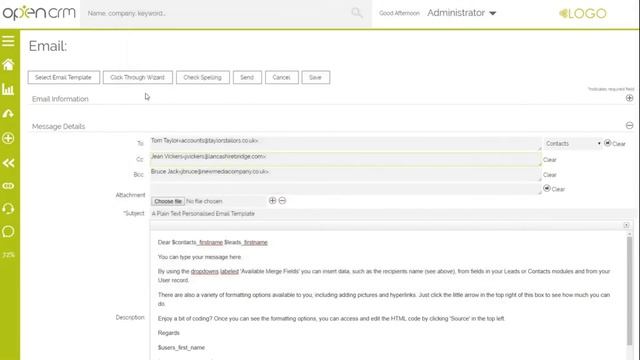The image size is (640, 360).
Task: Cancel the email
Action: [282, 78]
